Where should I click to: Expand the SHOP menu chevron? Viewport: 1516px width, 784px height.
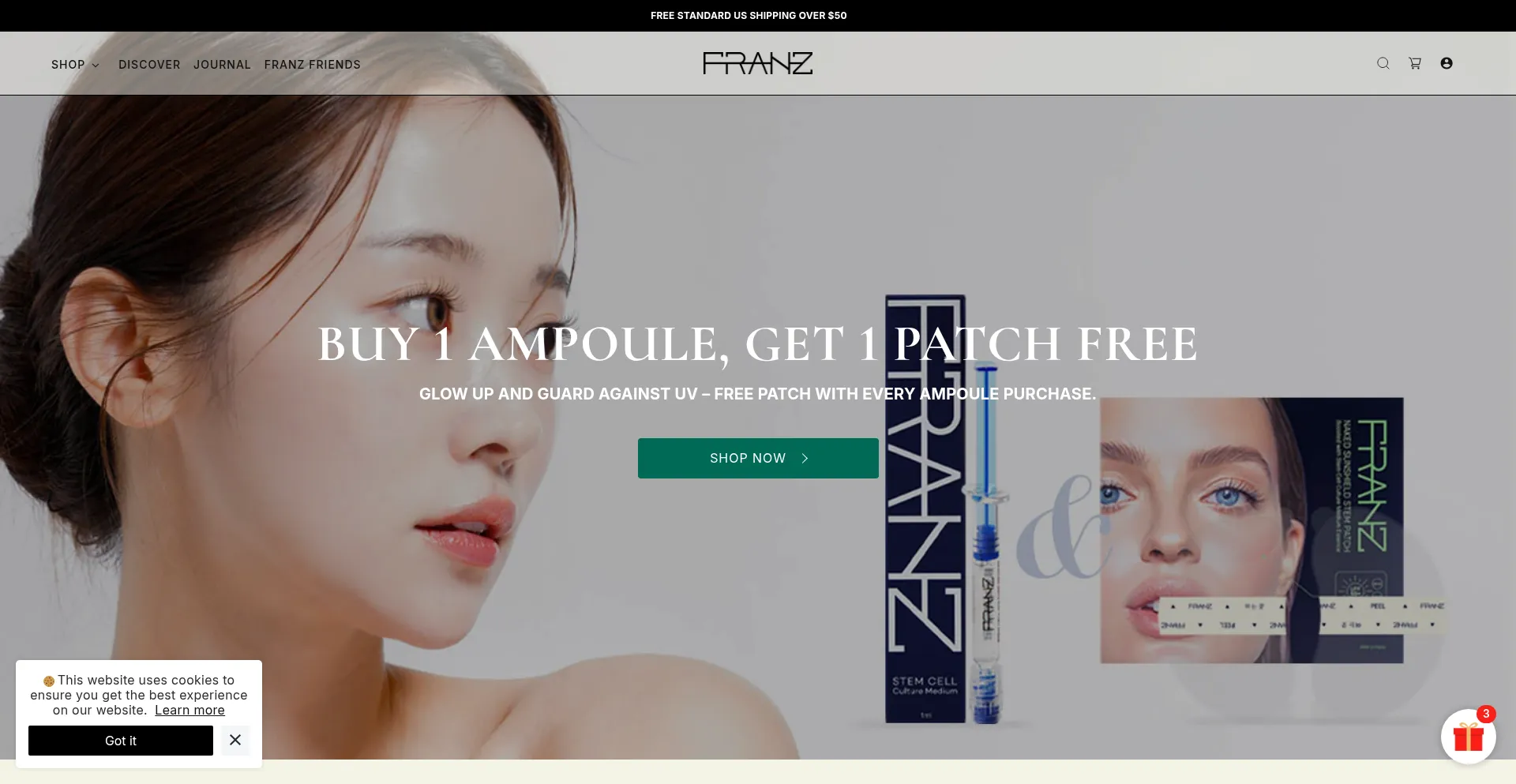coord(96,66)
